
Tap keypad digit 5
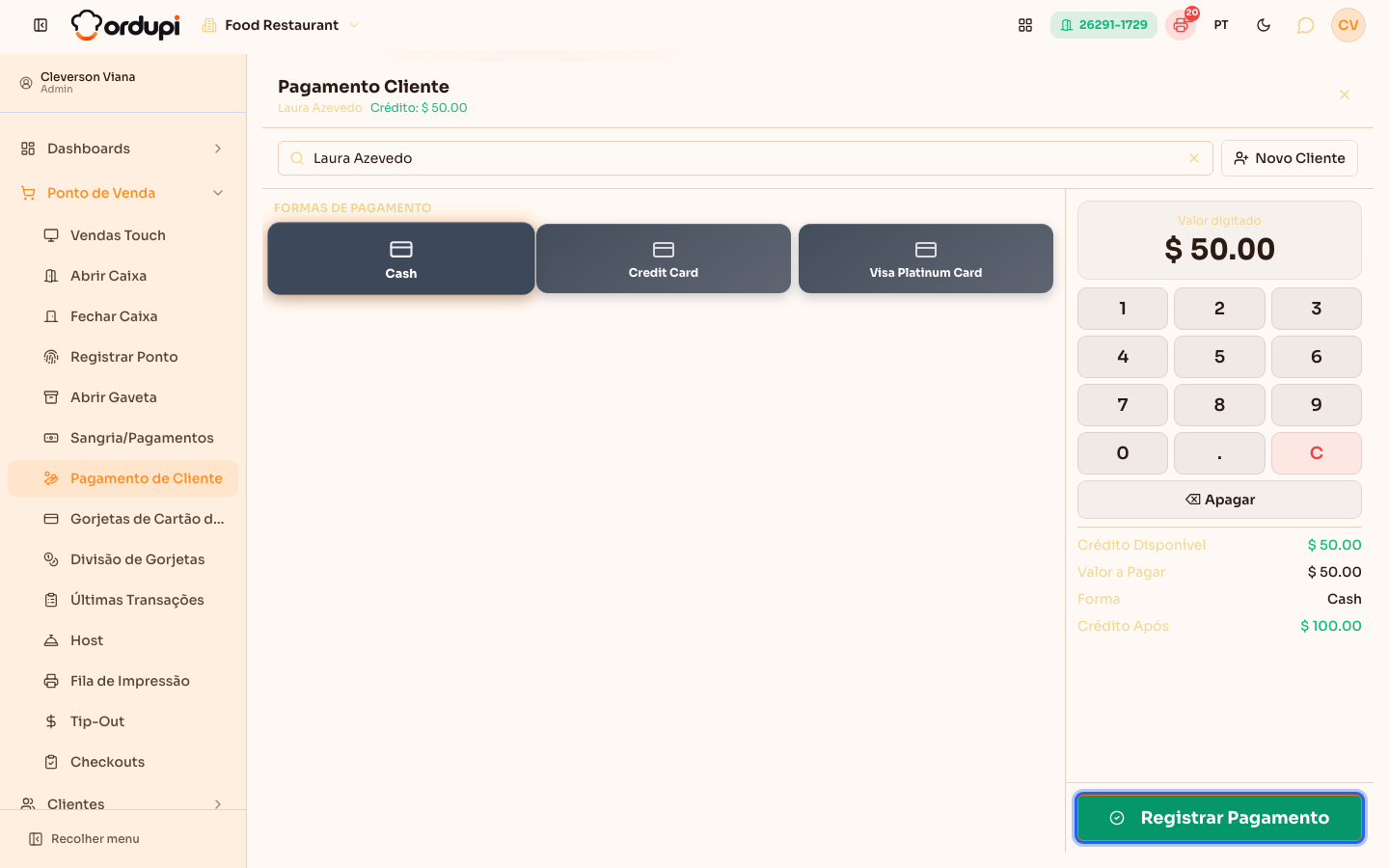pyautogui.click(x=1219, y=357)
